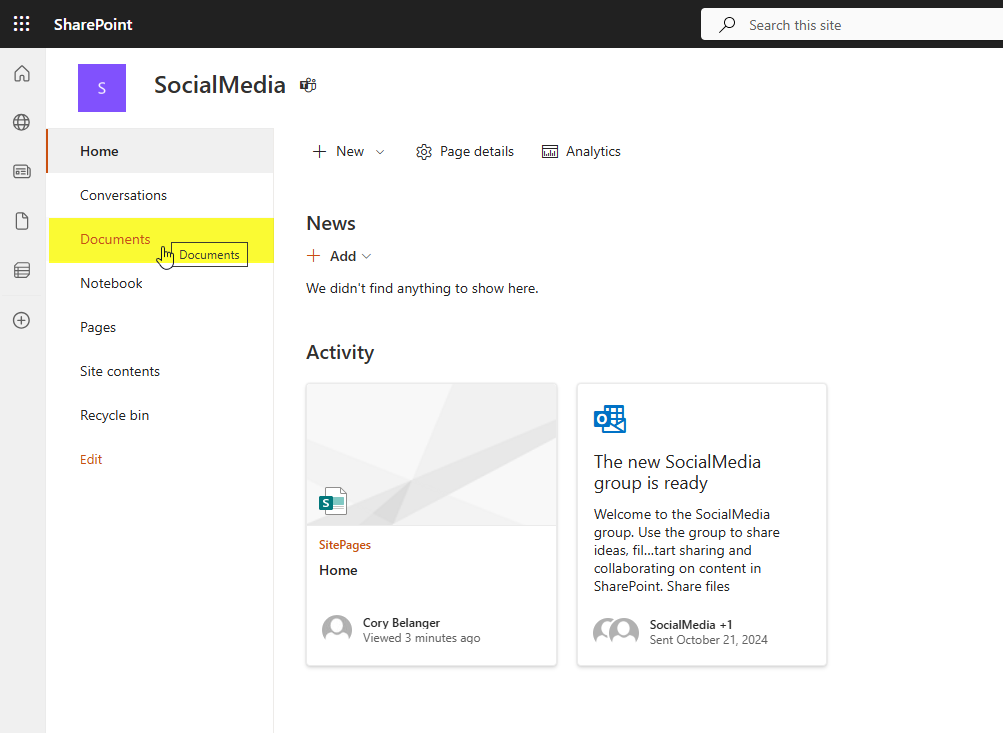
Task: Open My lists icon in app bar
Action: click(x=22, y=271)
